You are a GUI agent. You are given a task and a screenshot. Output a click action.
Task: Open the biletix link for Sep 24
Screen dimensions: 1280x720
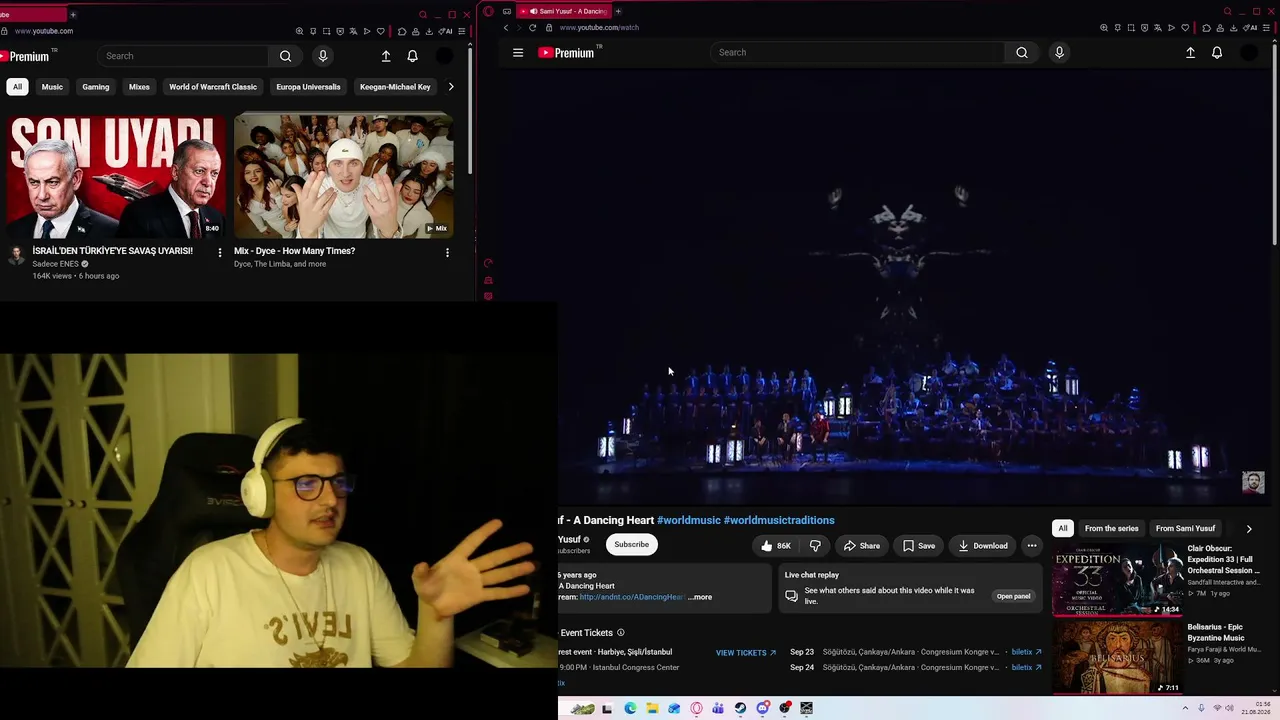pyautogui.click(x=1026, y=667)
